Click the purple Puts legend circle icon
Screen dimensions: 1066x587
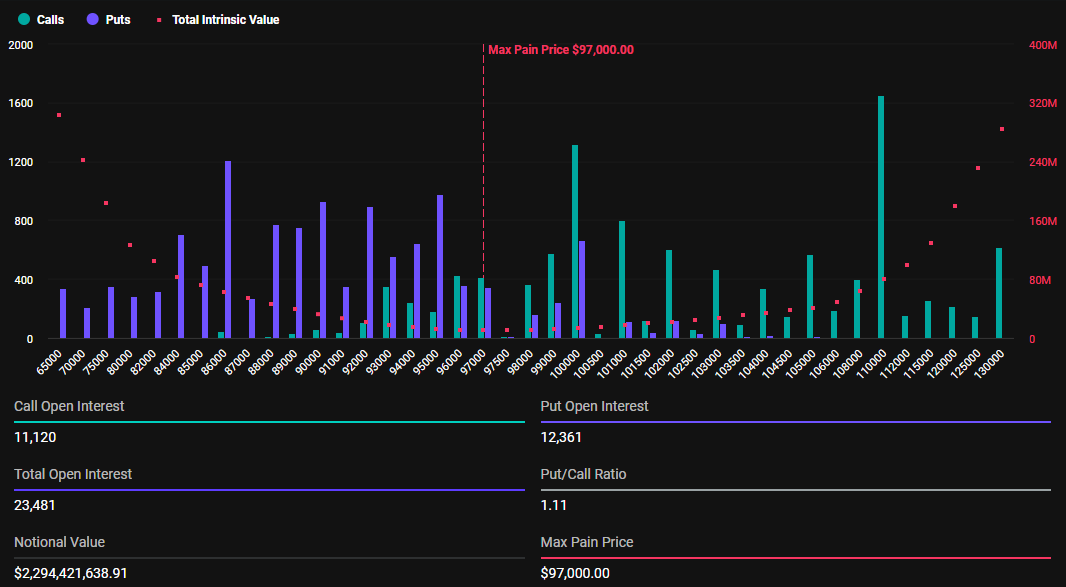tap(93, 20)
